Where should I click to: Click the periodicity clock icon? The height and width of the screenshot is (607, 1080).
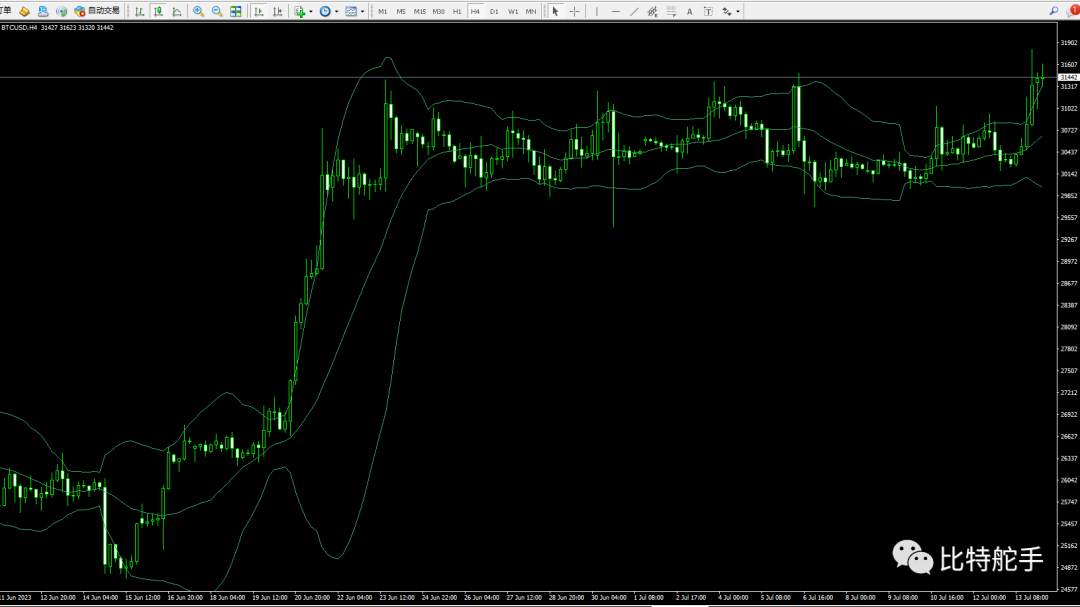[325, 11]
